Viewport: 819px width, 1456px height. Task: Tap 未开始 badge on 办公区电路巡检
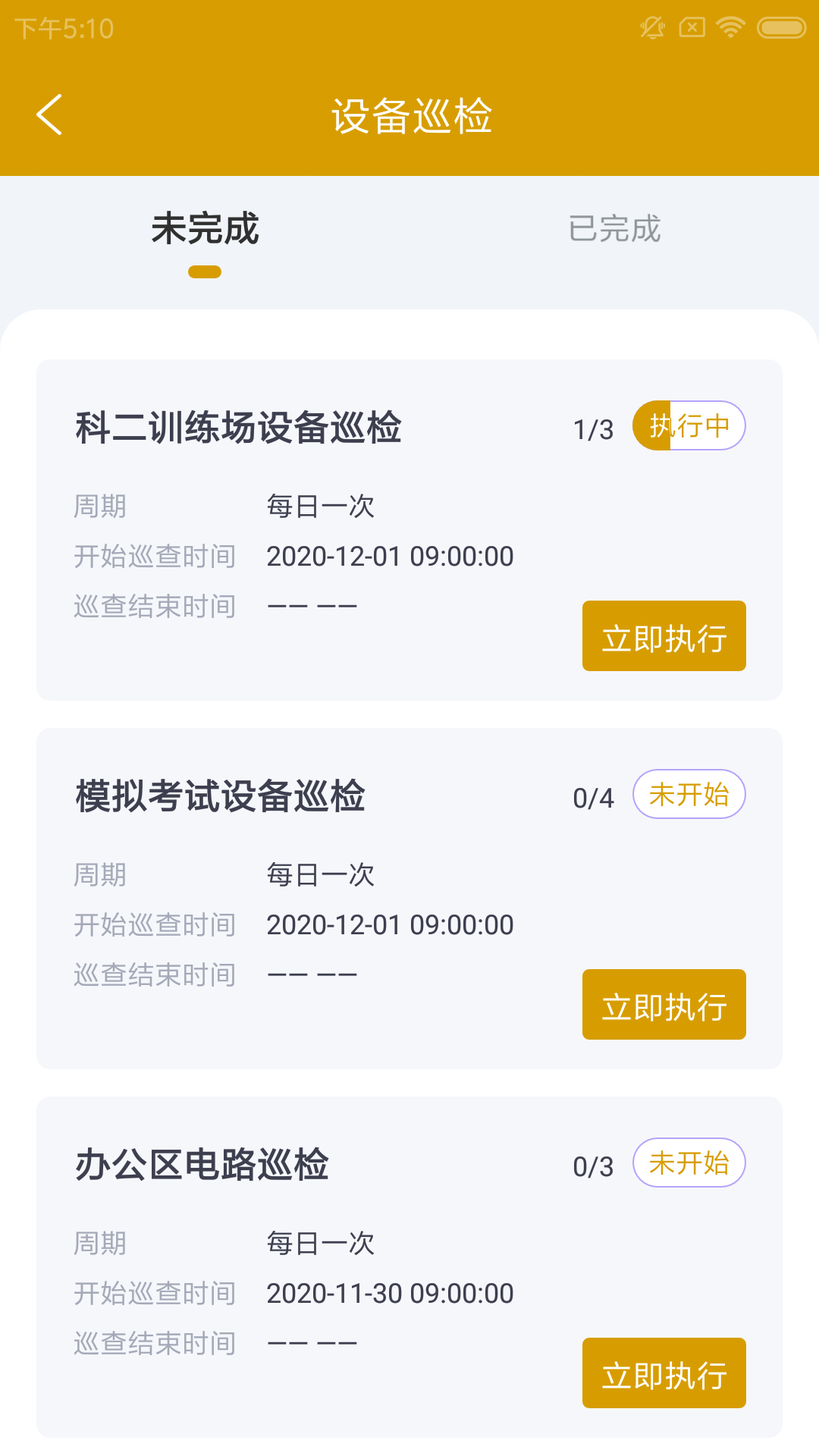pos(689,1163)
